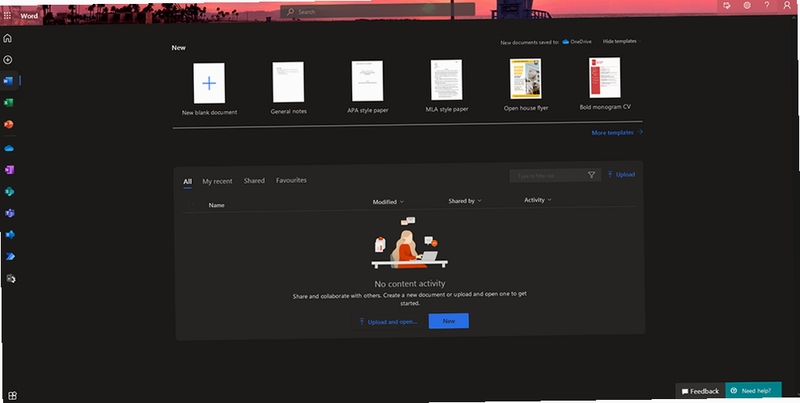
Task: Click the Upload link above the list
Action: [x=621, y=174]
